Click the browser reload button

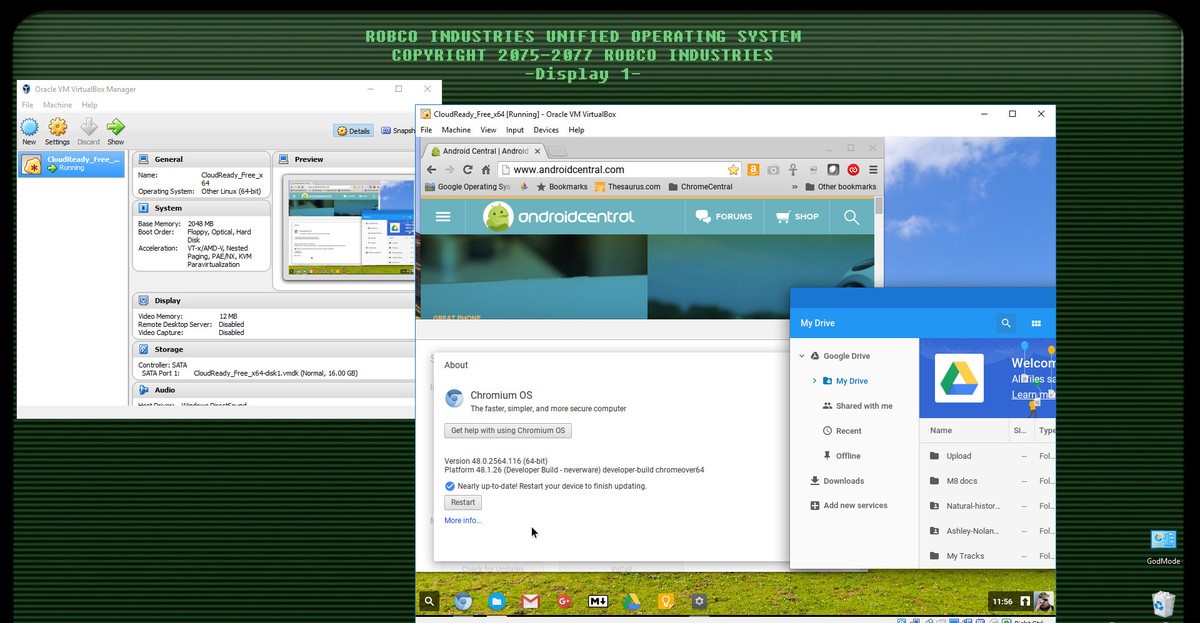point(467,170)
